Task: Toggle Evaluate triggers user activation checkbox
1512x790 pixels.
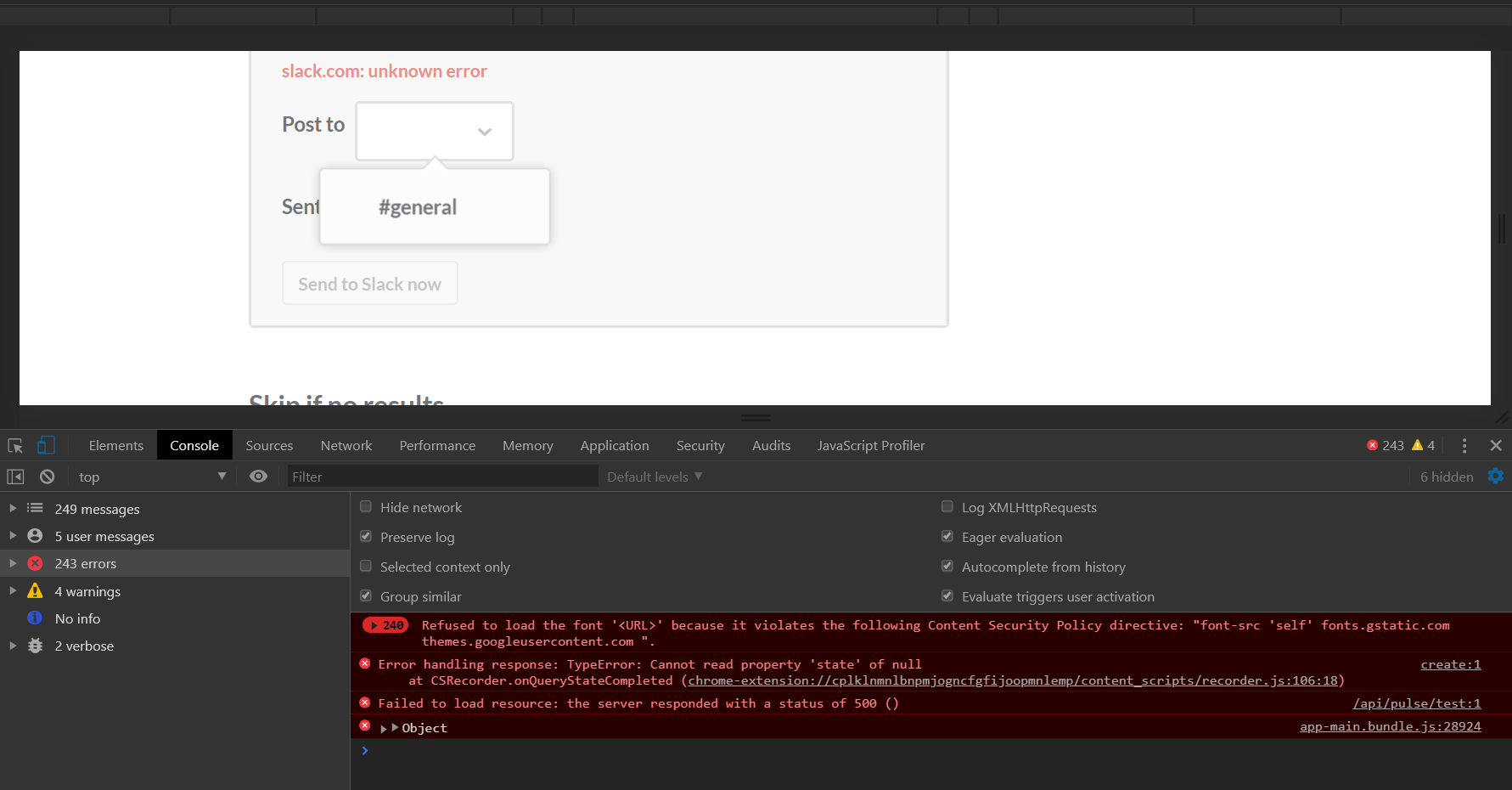Action: coord(947,595)
